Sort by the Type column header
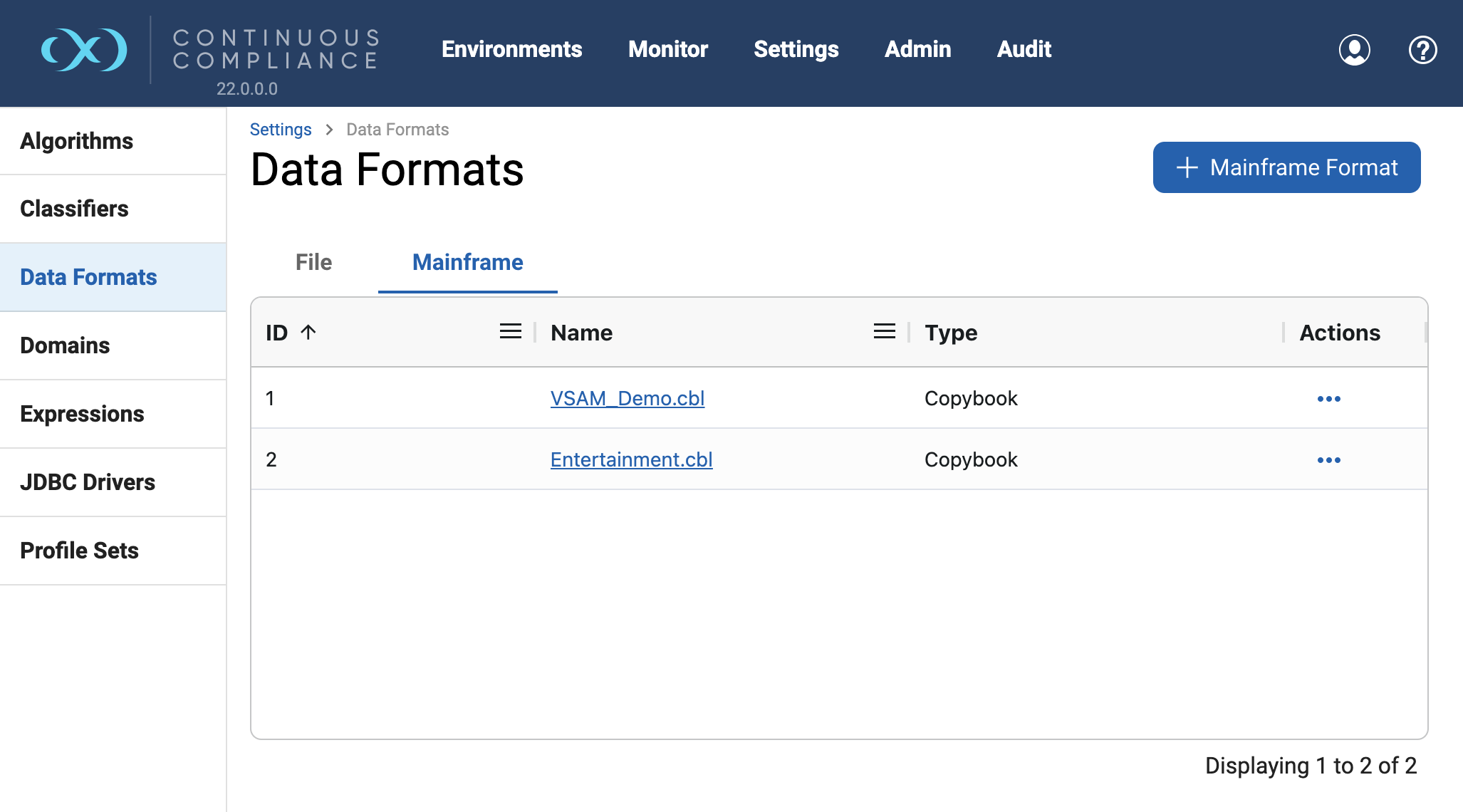 pos(950,333)
